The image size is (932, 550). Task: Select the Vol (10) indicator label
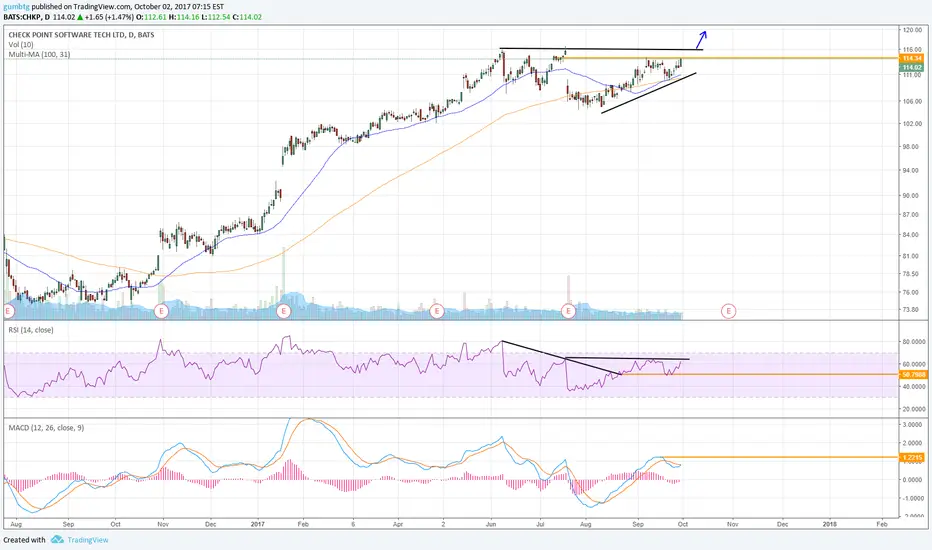(21, 45)
